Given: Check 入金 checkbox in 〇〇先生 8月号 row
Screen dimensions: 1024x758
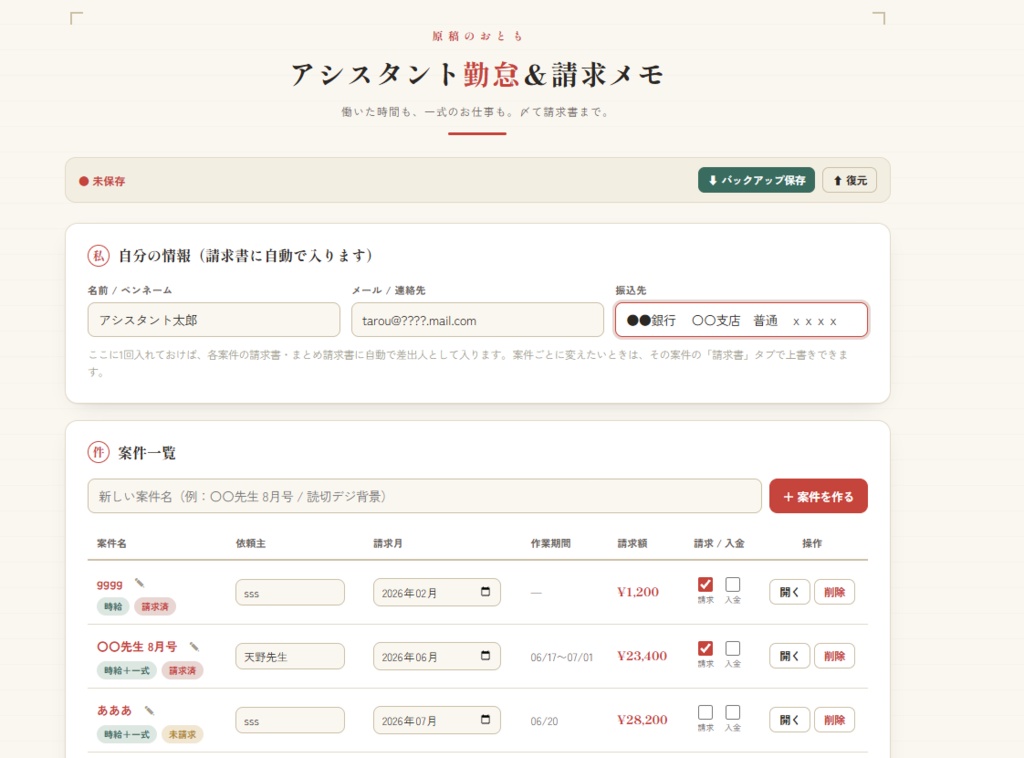Looking at the screenshot, I should coord(733,648).
